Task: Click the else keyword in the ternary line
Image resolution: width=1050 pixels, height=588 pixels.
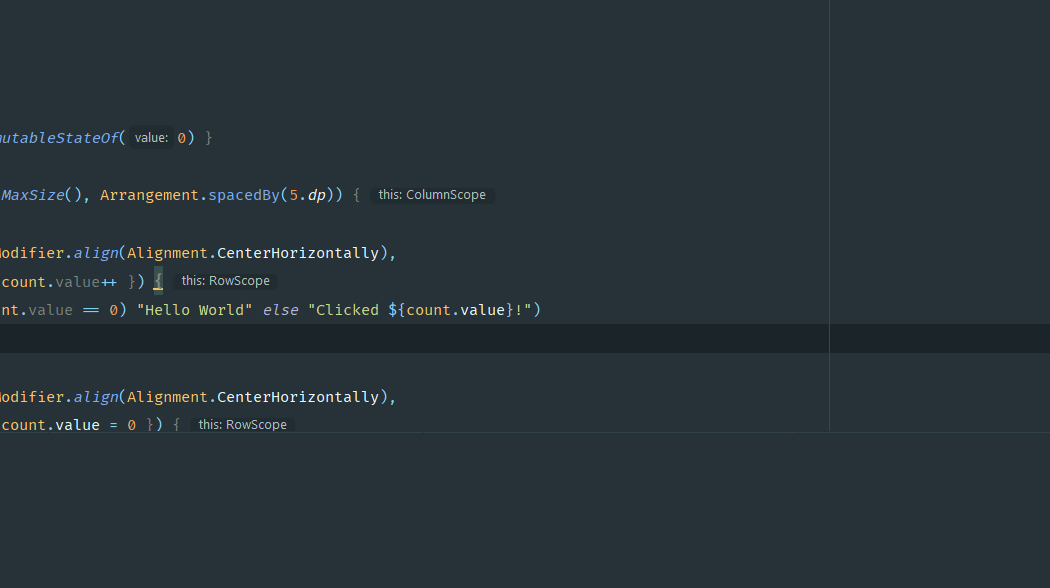Action: coord(280,309)
